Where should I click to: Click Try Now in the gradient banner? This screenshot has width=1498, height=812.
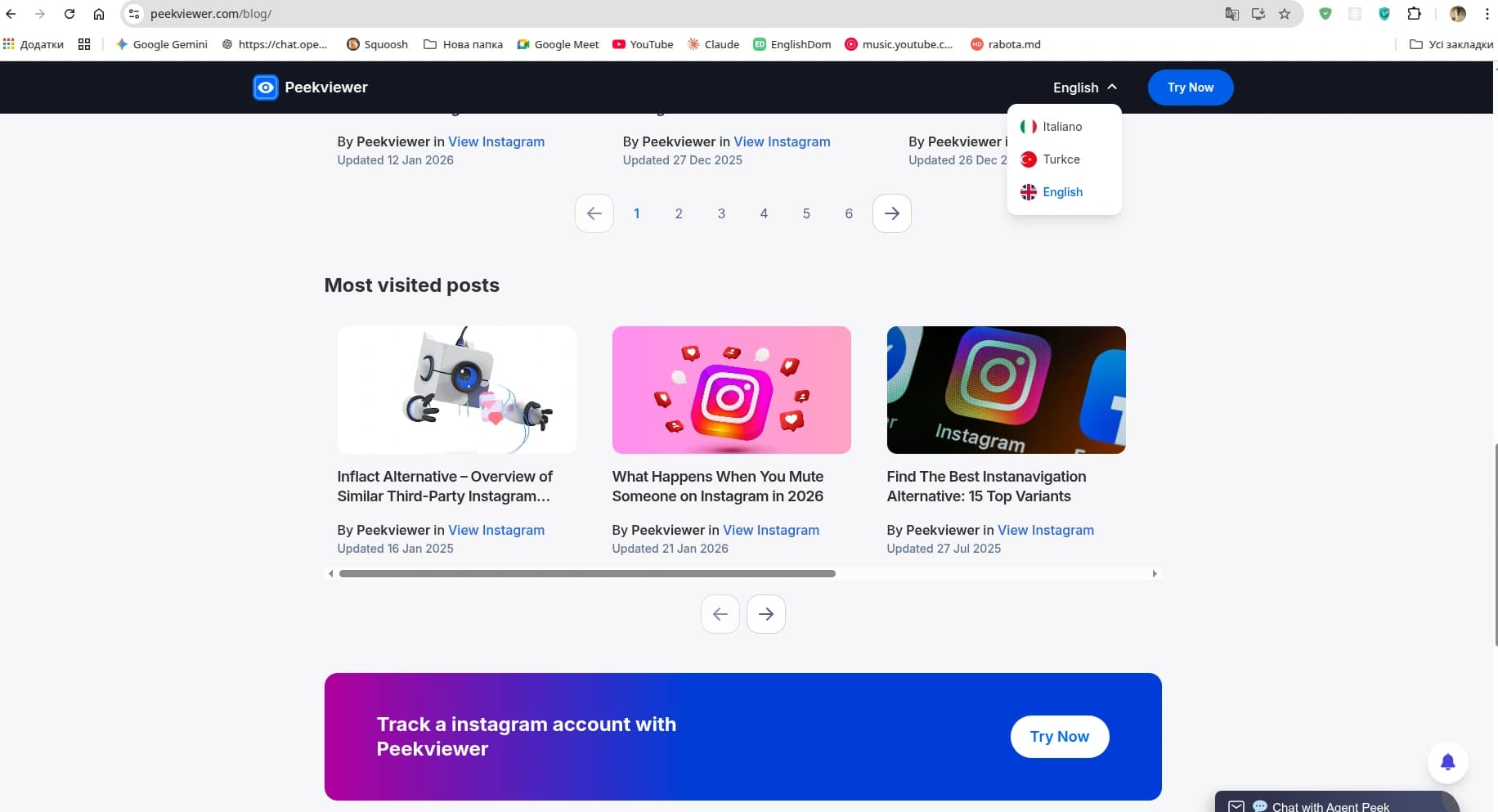tap(1060, 737)
